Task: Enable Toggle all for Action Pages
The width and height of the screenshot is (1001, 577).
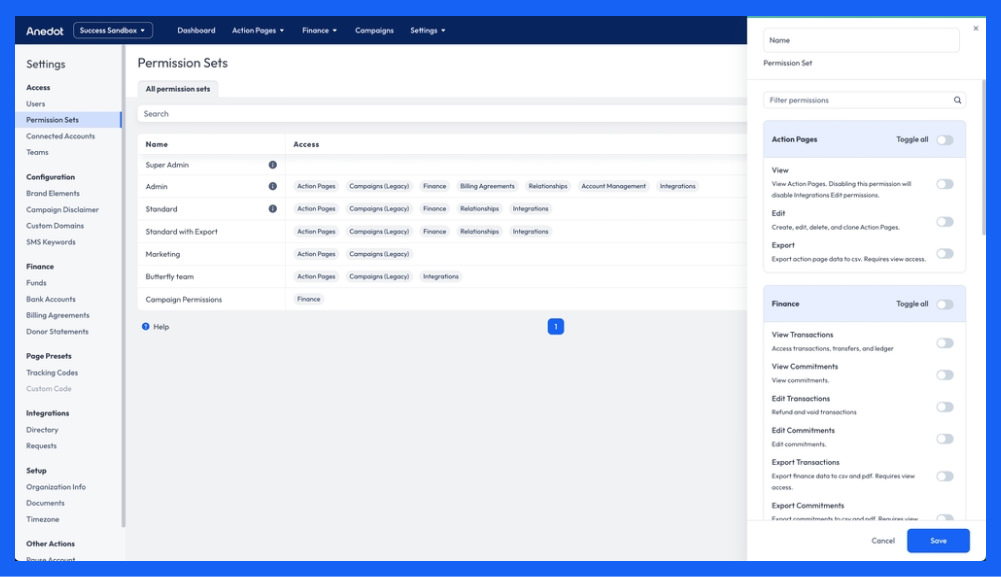Action: coord(946,141)
